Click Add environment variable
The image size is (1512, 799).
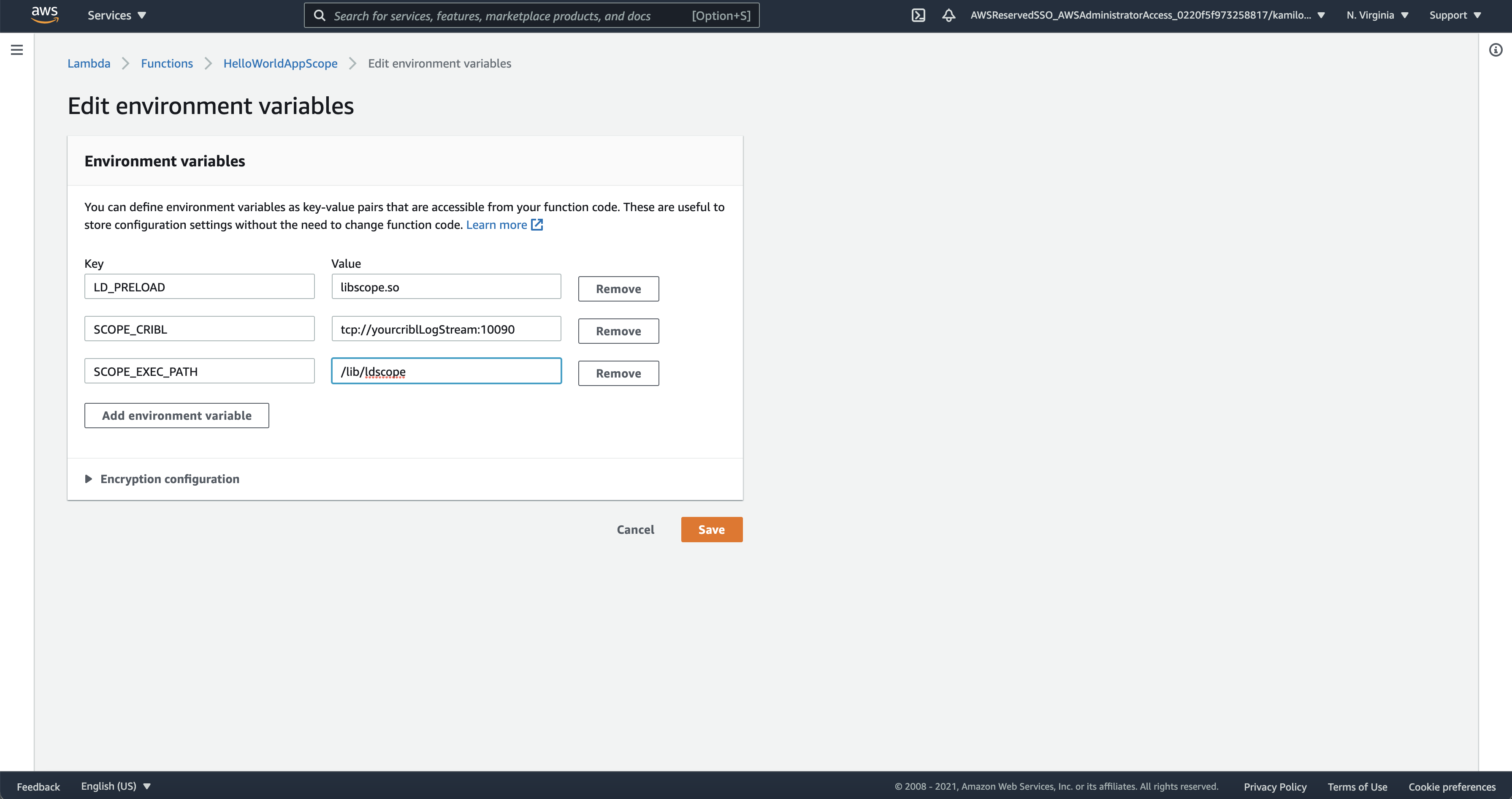point(177,416)
